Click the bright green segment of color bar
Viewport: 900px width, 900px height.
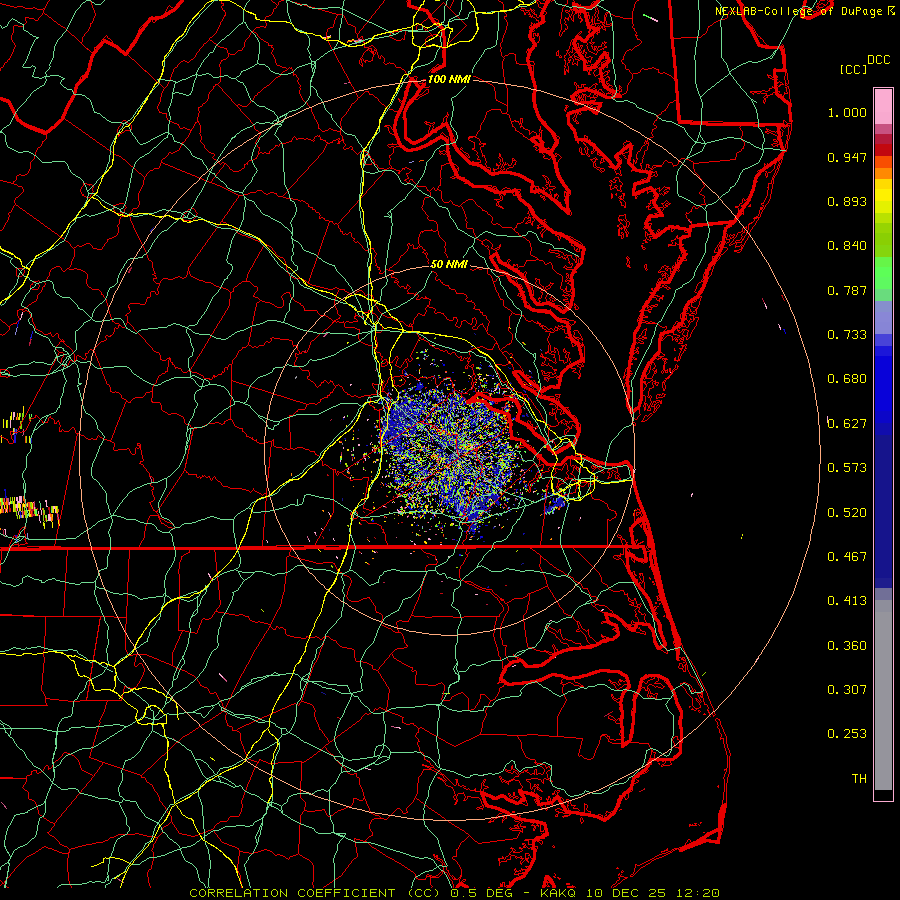[883, 273]
